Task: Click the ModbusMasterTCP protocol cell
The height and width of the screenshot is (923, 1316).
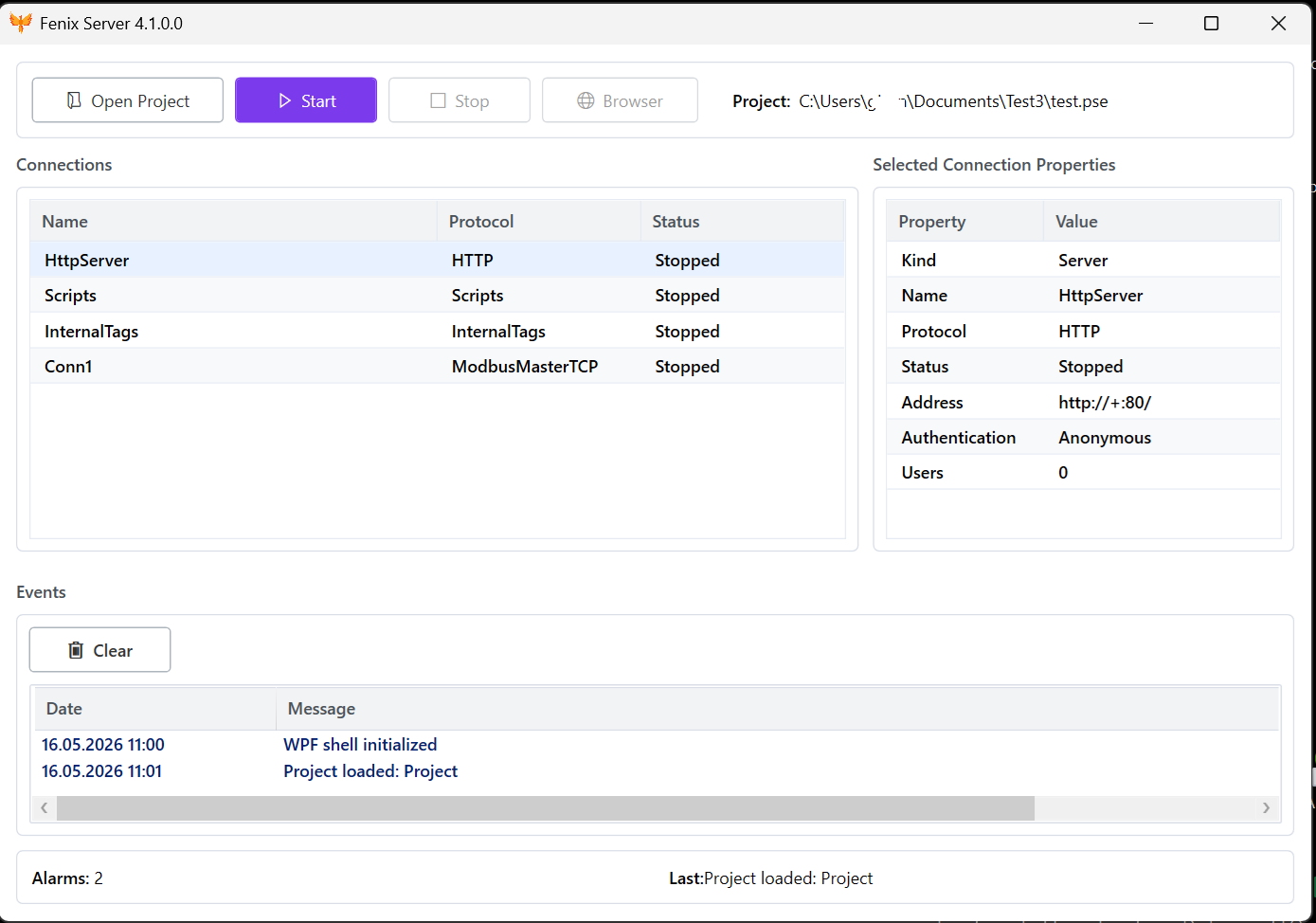Action: click(525, 367)
